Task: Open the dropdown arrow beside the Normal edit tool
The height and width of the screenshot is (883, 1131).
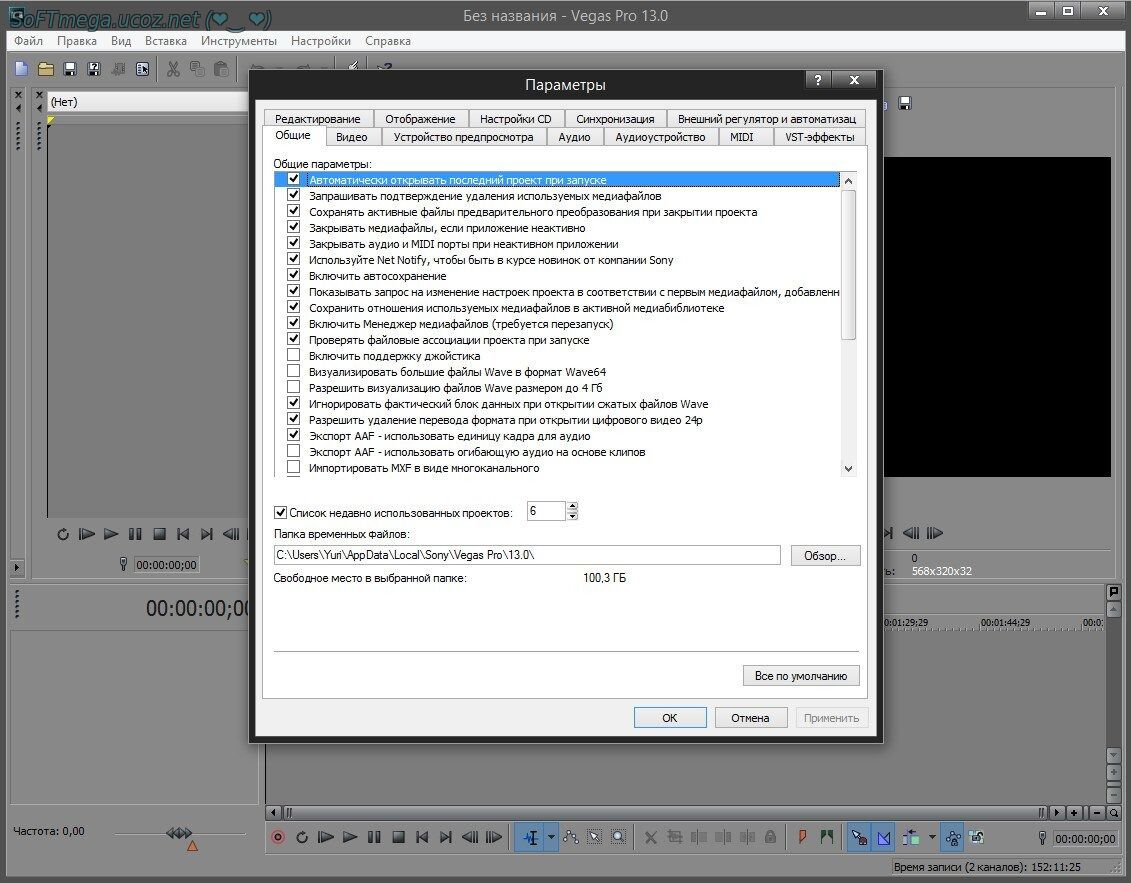Action: tap(550, 837)
